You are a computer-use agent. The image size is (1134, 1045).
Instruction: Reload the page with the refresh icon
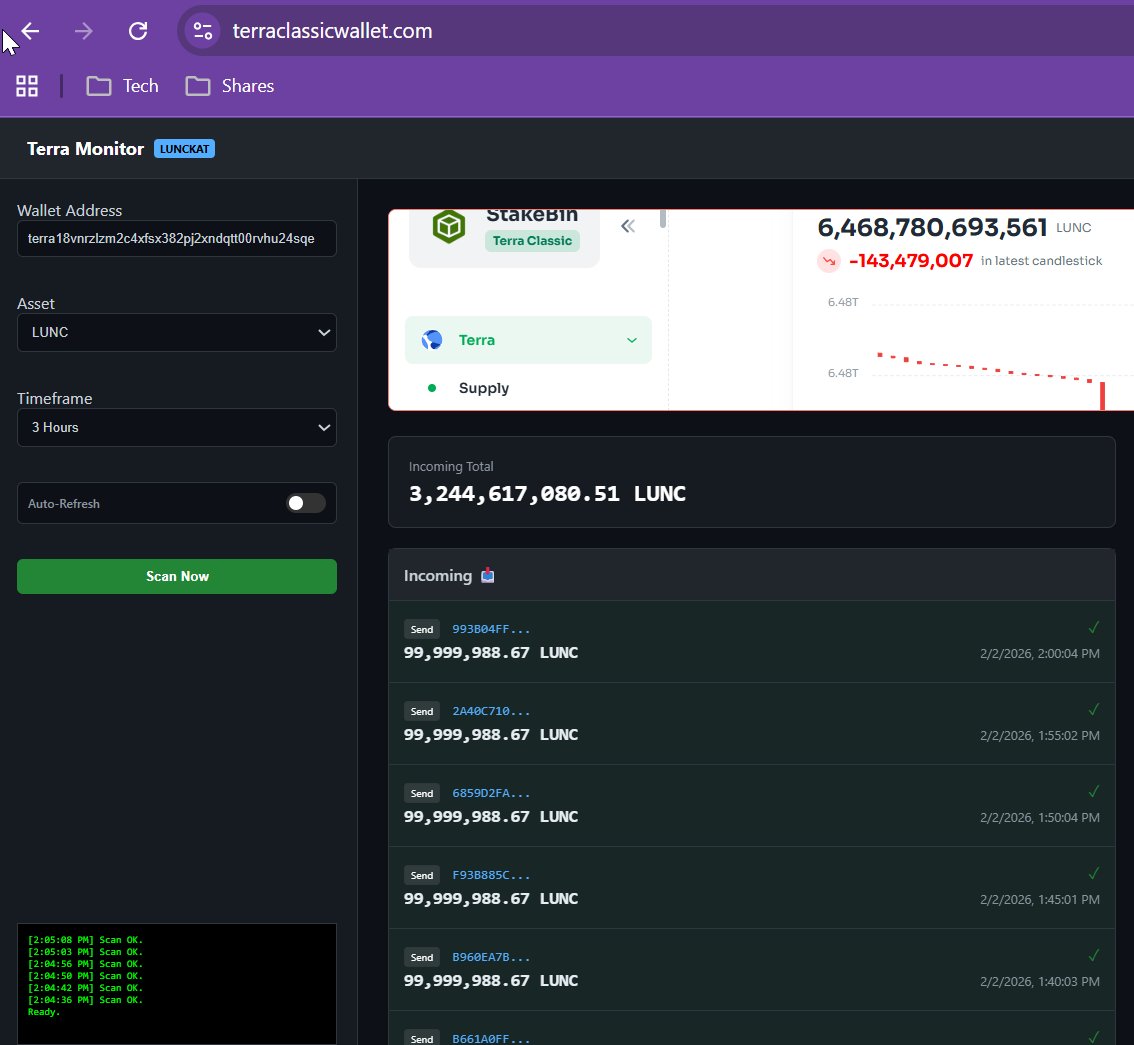138,31
